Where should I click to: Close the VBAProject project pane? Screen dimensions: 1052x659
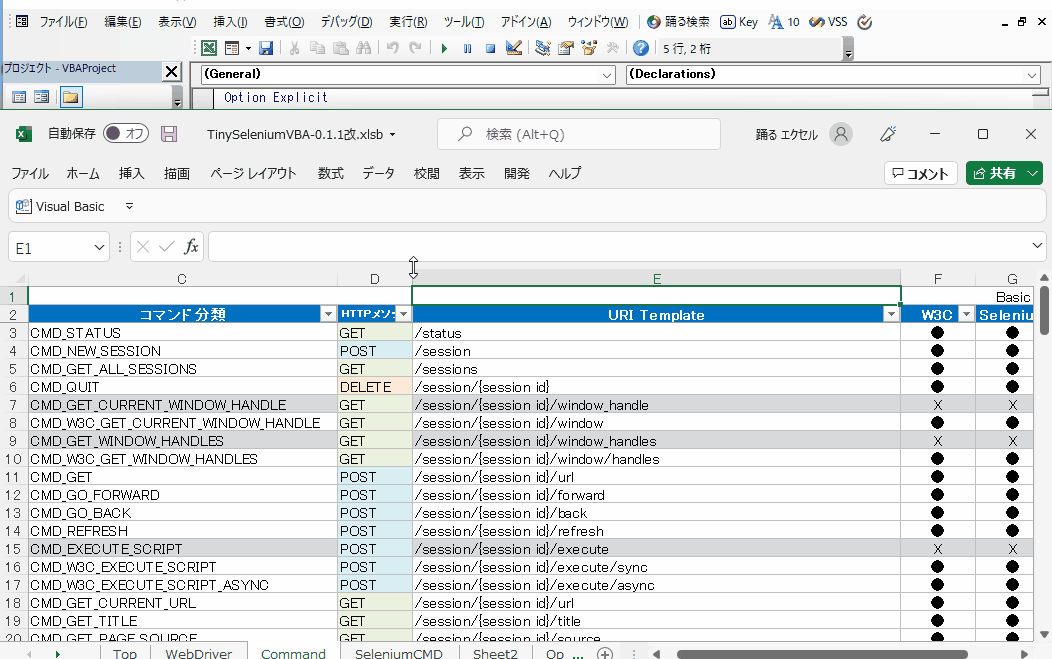[172, 72]
